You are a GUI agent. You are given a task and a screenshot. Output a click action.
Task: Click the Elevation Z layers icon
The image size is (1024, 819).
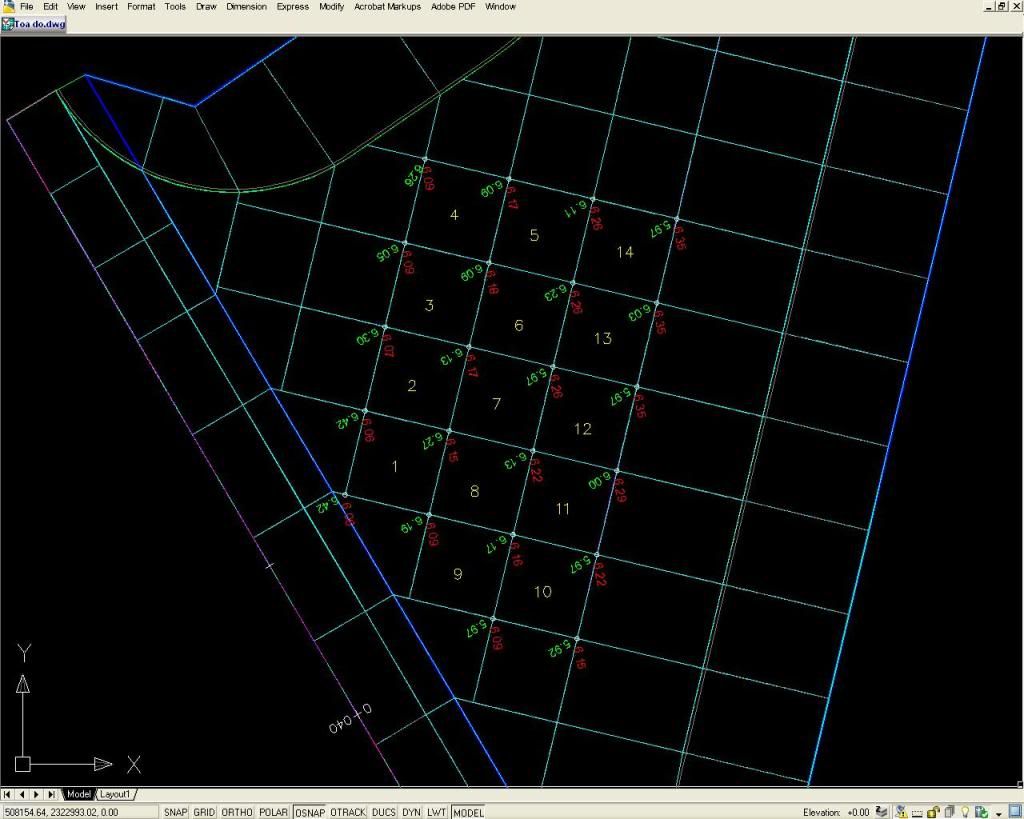point(882,812)
